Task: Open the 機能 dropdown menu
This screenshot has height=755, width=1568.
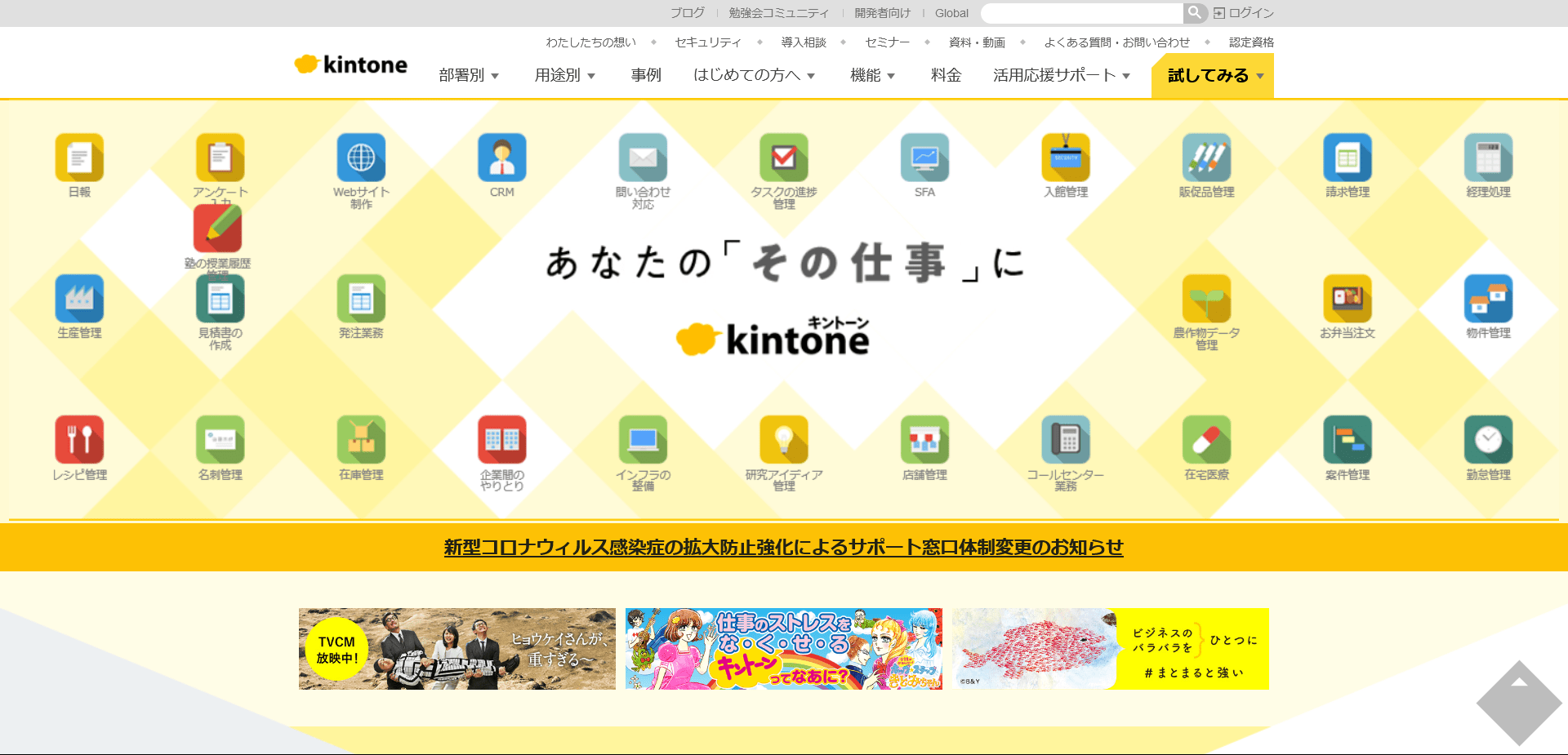Action: click(872, 75)
